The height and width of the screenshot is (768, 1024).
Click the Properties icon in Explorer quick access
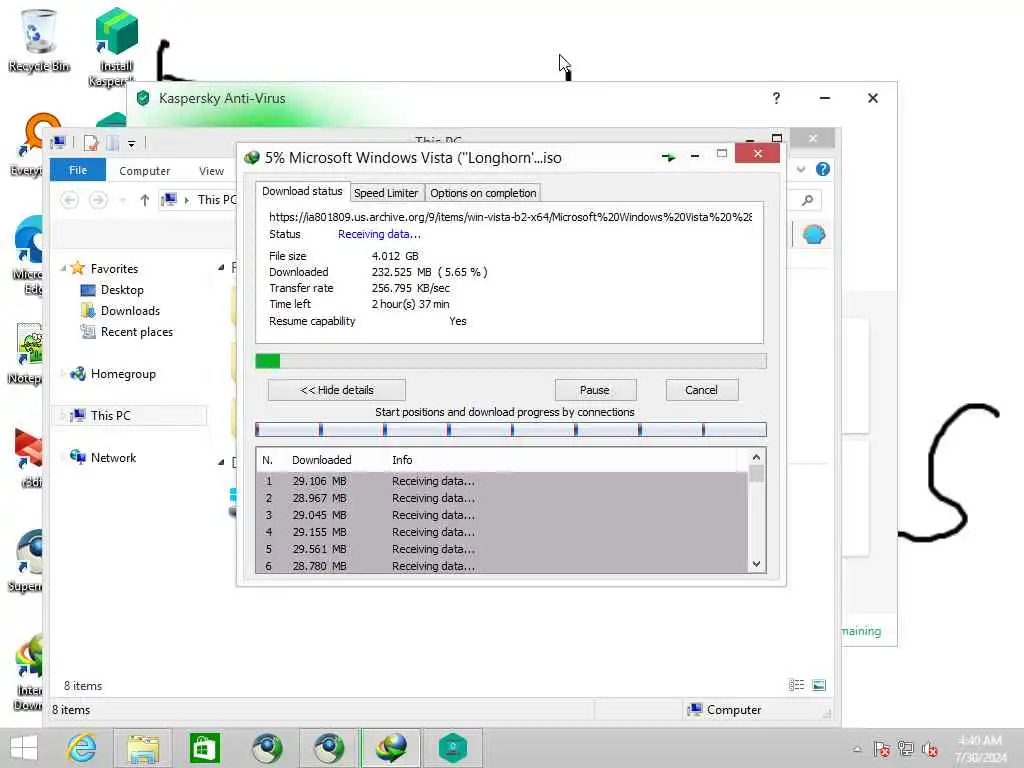[x=91, y=143]
